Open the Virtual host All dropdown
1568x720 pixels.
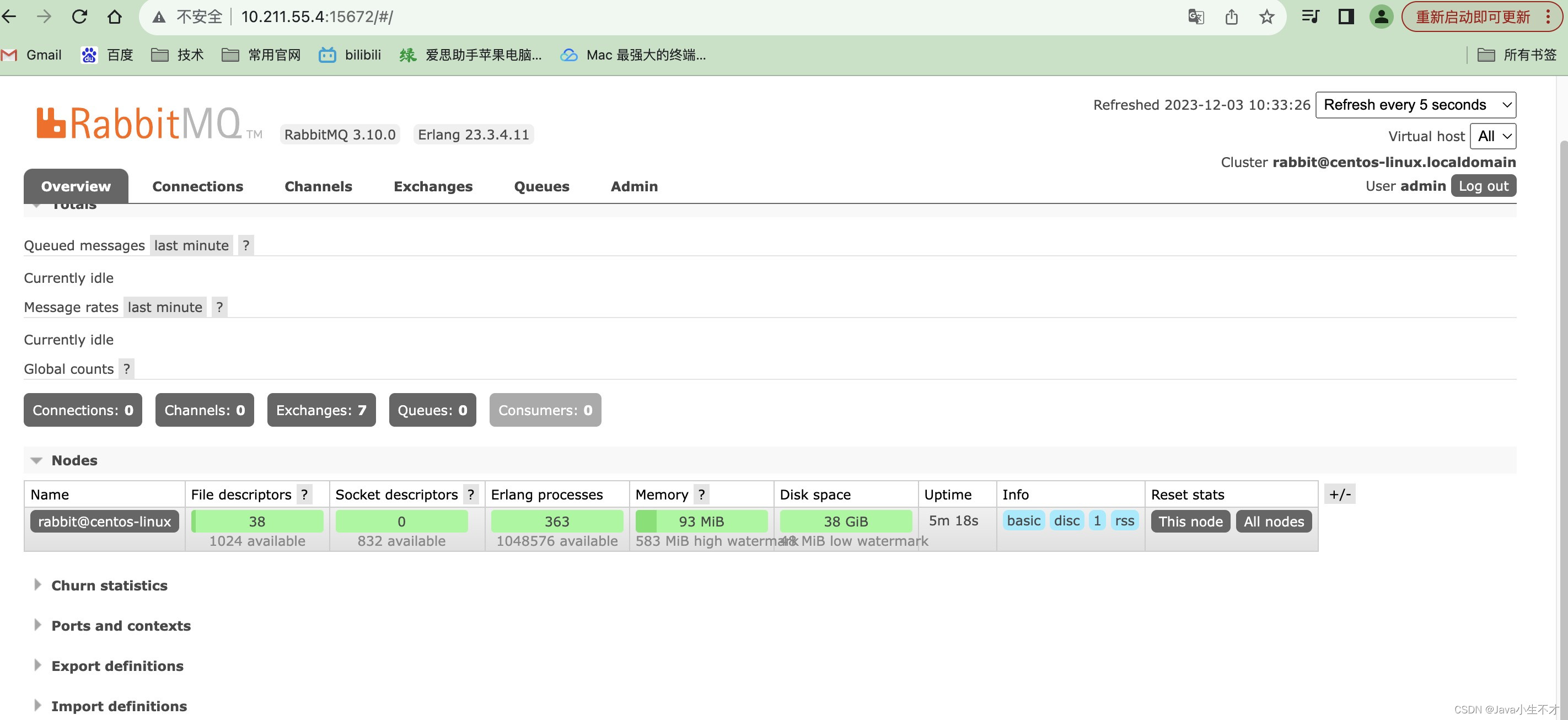click(1492, 136)
